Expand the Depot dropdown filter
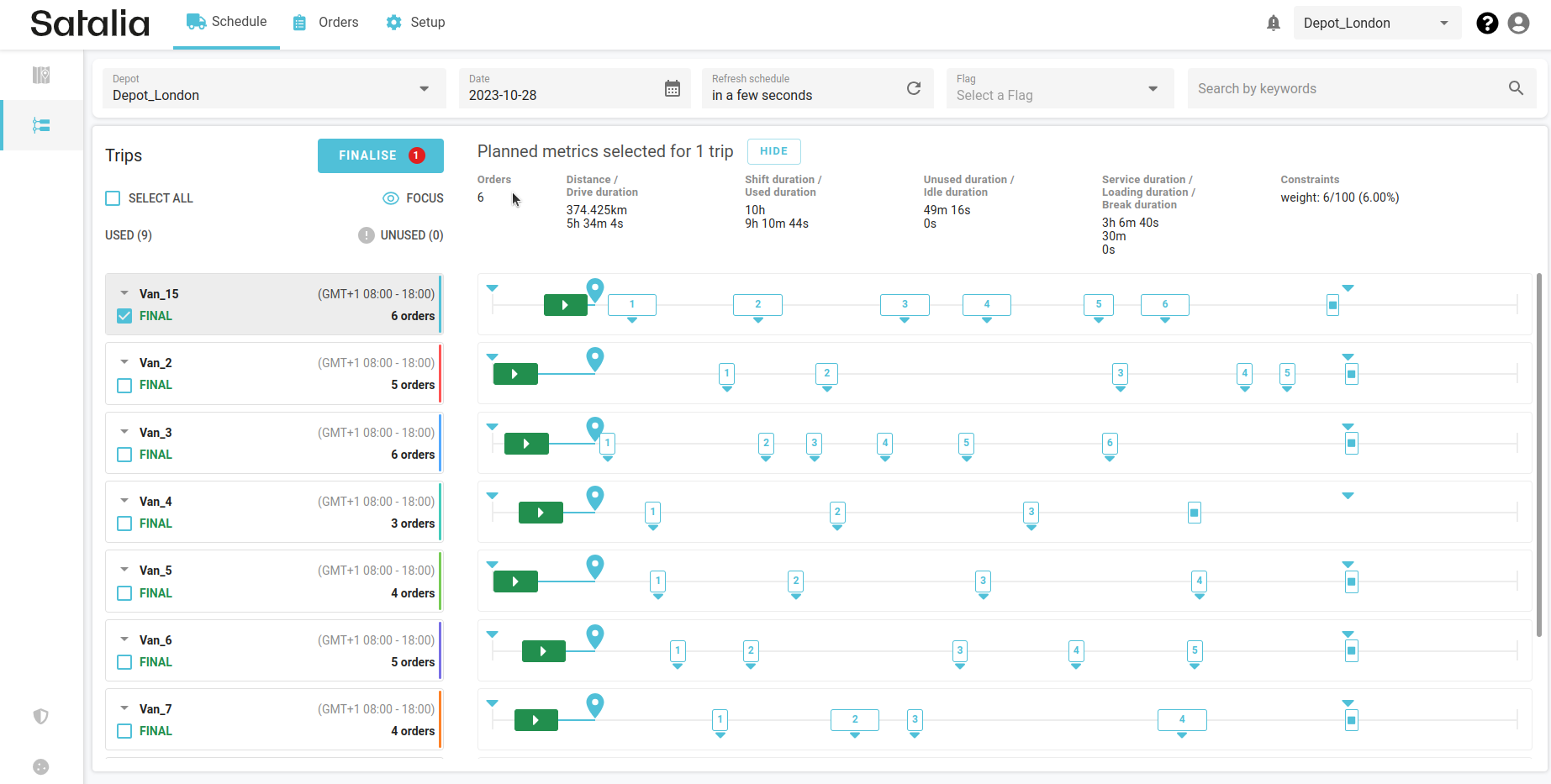Viewport: 1551px width, 784px height. pyautogui.click(x=424, y=89)
